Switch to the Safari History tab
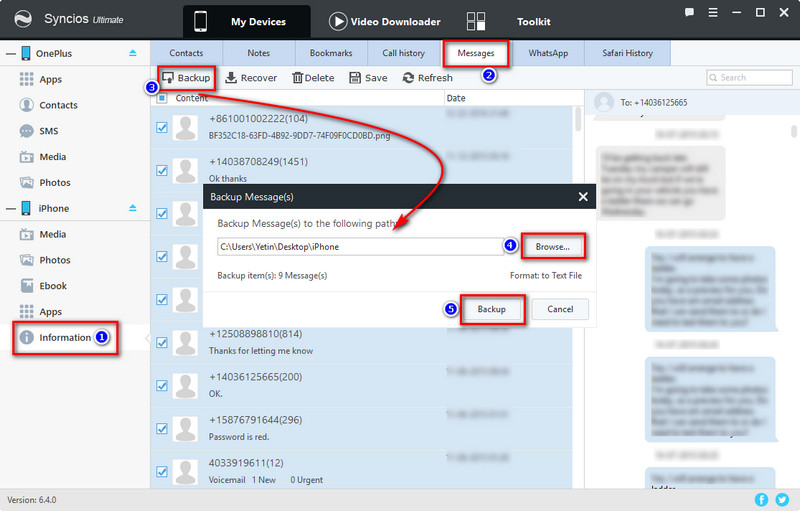Screen dimensions: 800x511 point(628,53)
